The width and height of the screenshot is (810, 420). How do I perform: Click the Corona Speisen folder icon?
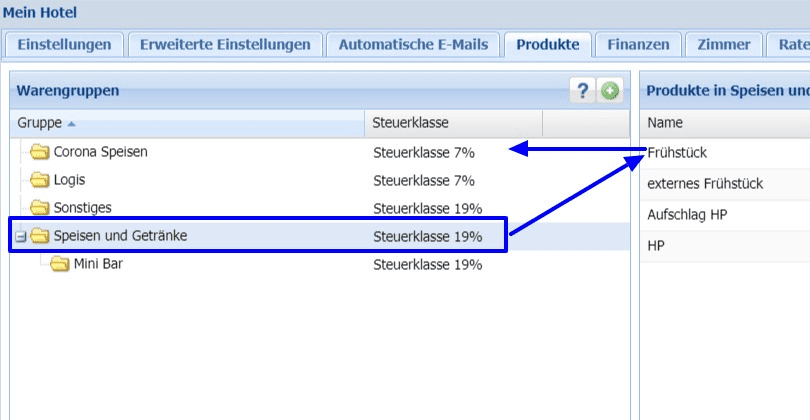tap(40, 152)
